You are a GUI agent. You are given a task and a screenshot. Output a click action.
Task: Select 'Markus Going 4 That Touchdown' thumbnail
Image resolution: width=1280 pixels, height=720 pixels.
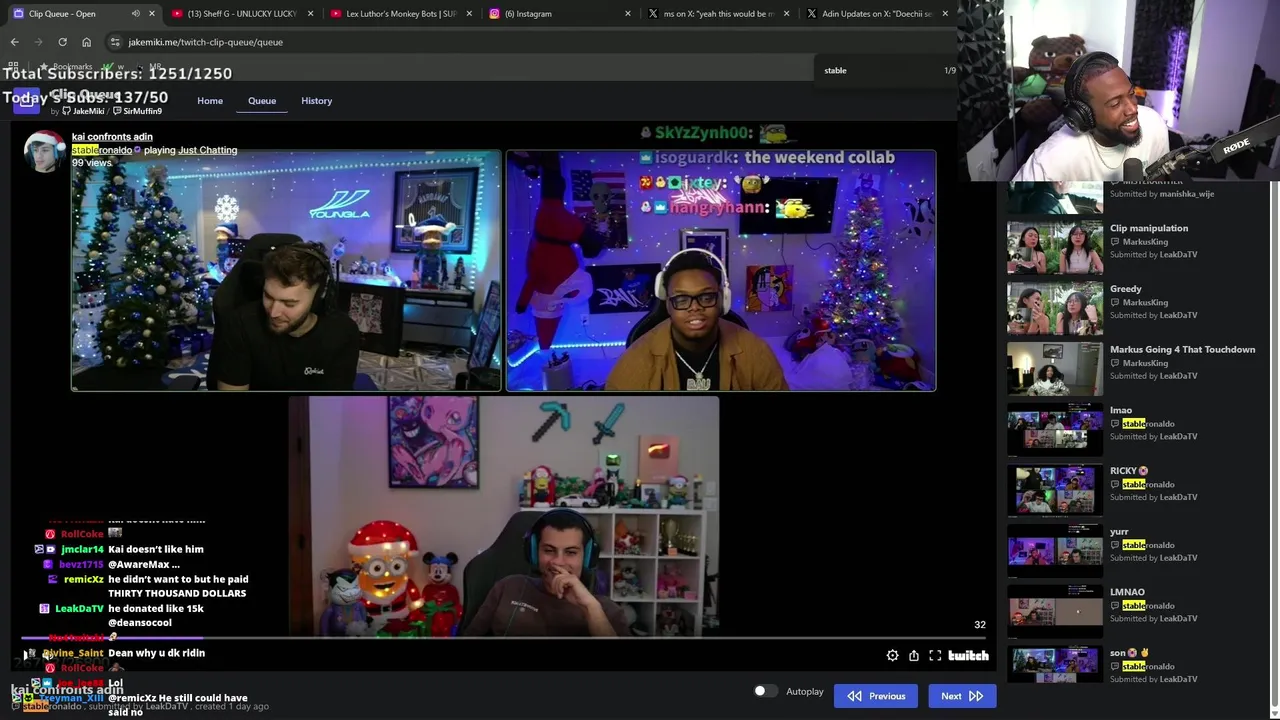point(1055,369)
